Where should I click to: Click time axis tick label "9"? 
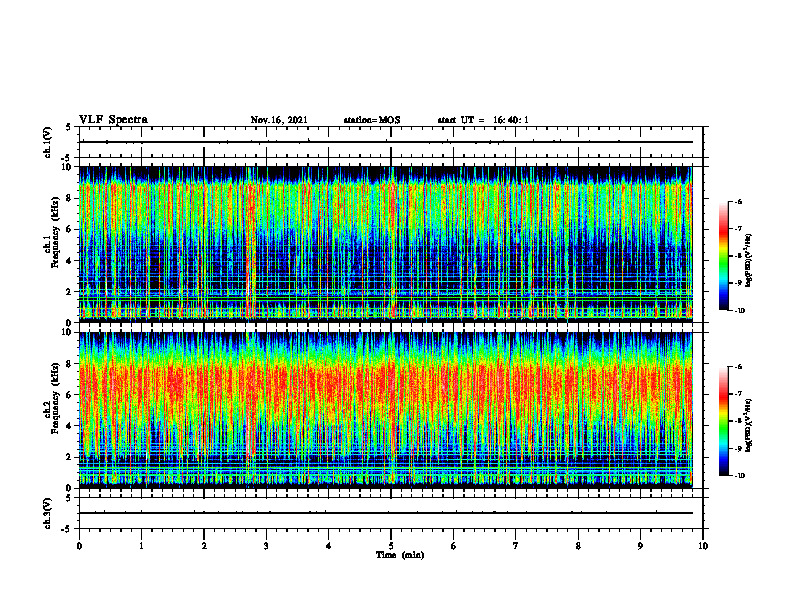[x=640, y=546]
